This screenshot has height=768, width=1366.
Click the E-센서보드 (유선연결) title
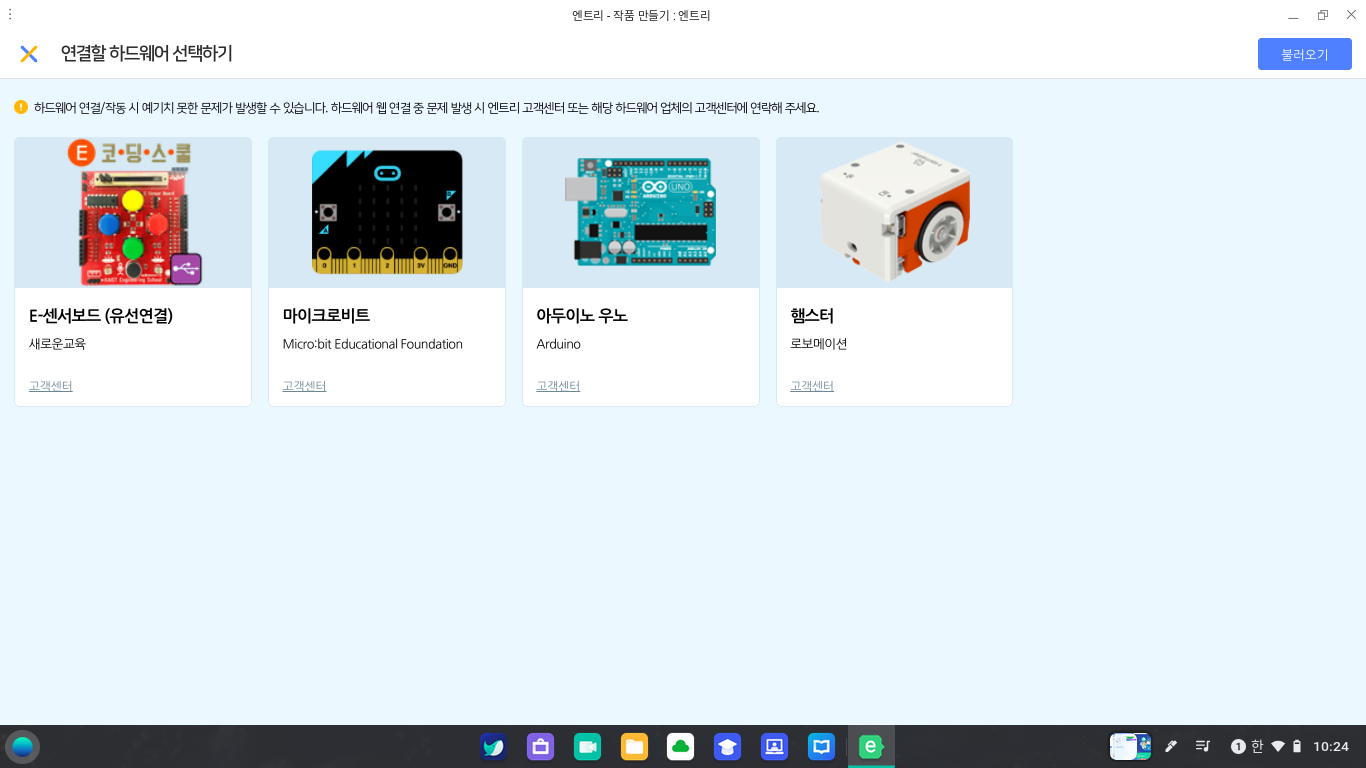point(101,315)
